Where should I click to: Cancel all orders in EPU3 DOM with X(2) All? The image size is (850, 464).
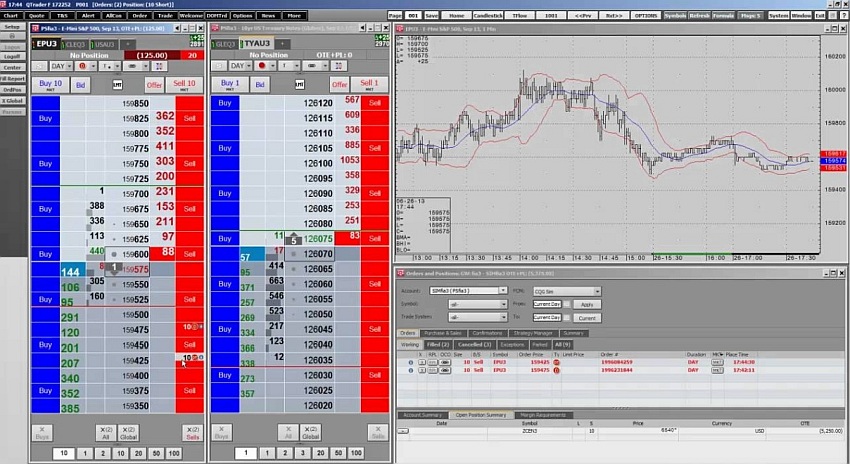[x=106, y=433]
